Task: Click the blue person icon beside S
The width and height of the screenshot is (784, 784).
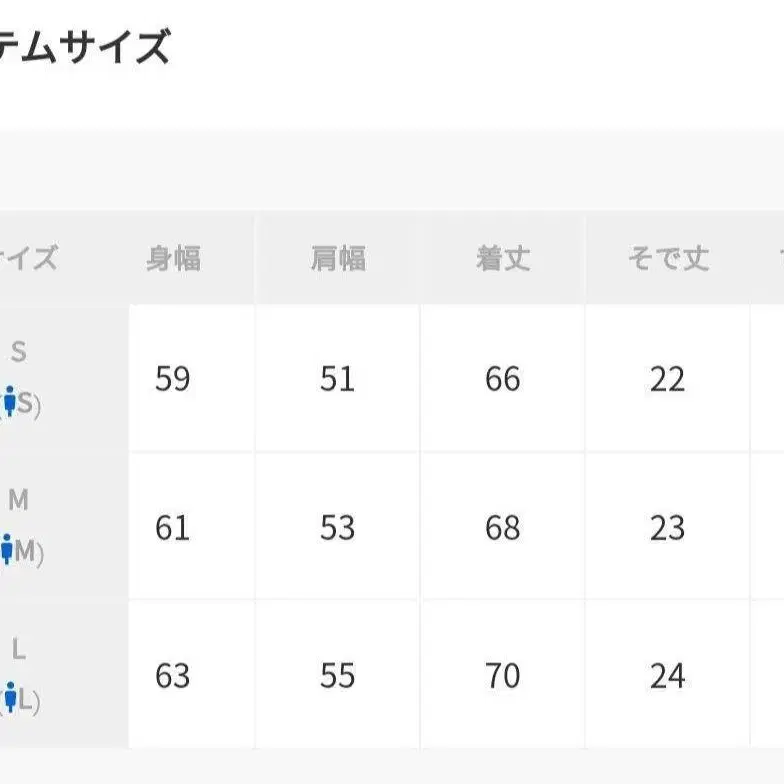Action: tap(10, 401)
